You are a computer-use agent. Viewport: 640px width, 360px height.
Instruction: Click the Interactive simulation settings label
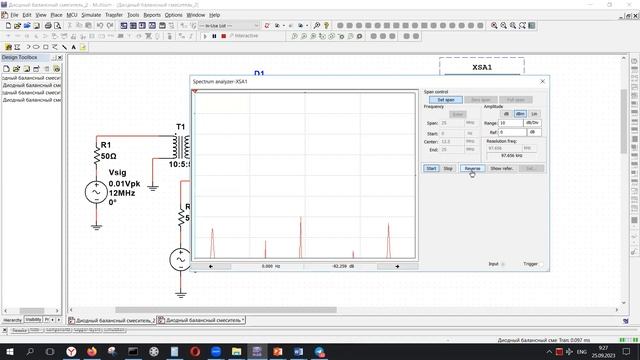coord(244,36)
